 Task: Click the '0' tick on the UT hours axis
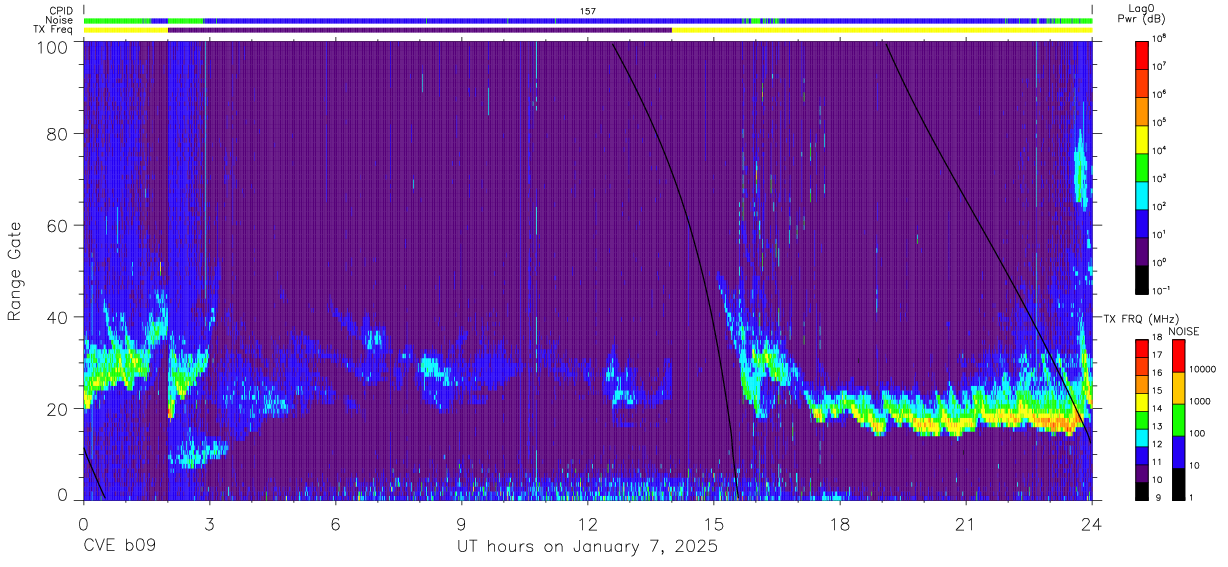[x=84, y=524]
